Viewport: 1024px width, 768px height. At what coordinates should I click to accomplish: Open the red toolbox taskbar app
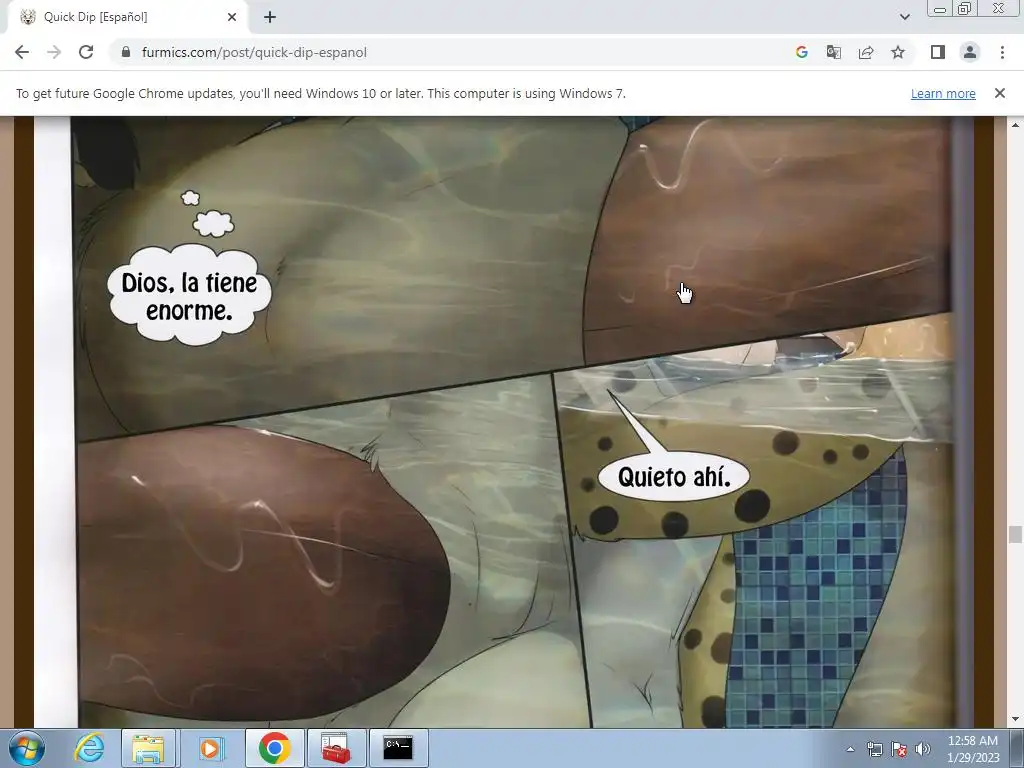pos(336,748)
